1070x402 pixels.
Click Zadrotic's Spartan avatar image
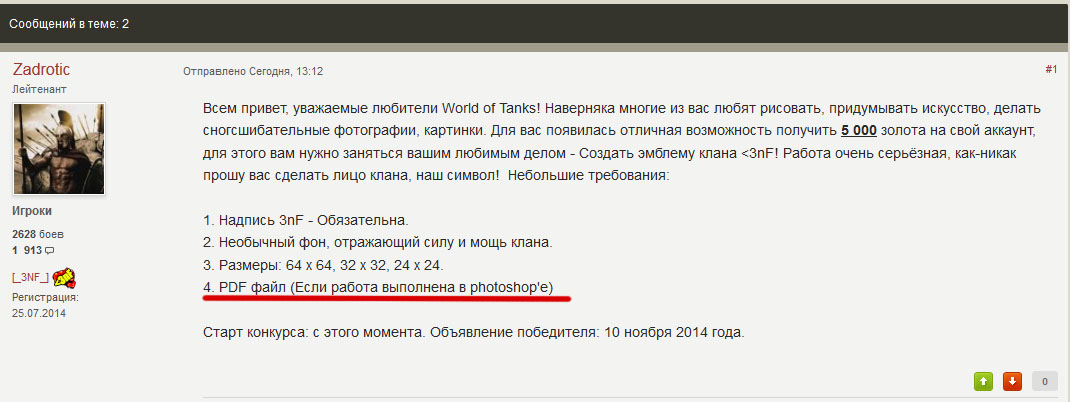tap(59, 148)
